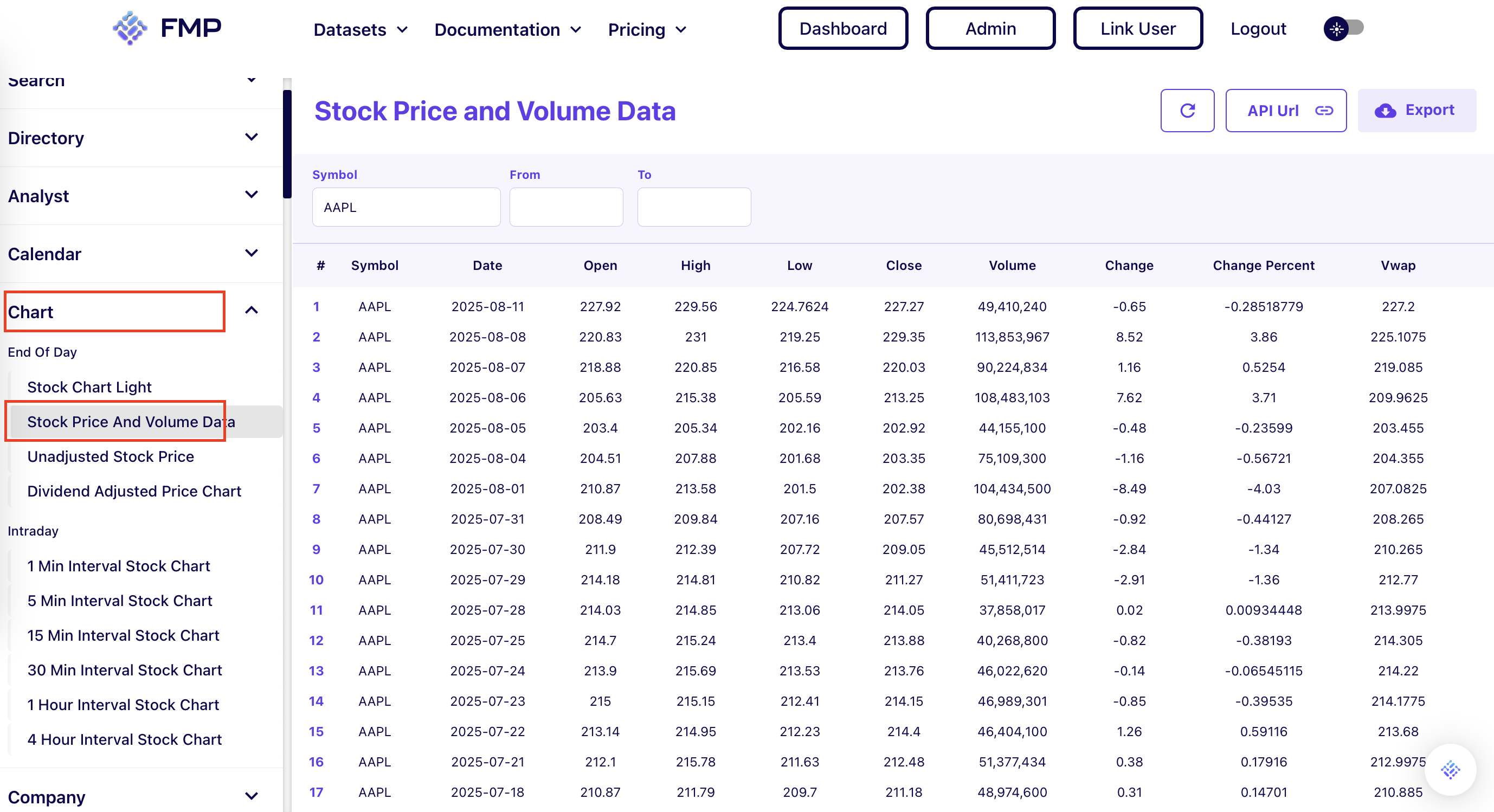Open Stock Chart Light page
Screen dimensions: 1494x812
pyautogui.click(x=89, y=387)
